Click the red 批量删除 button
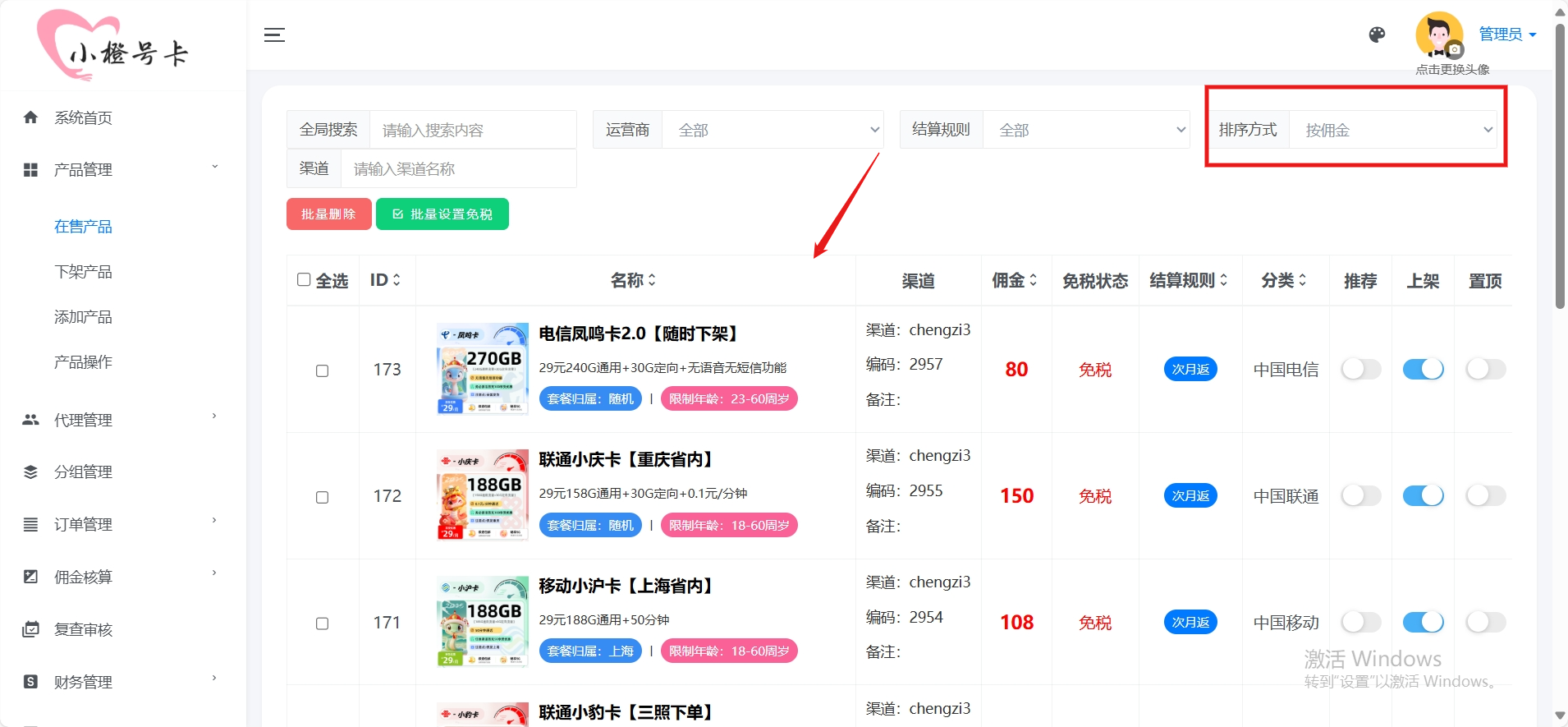1568x727 pixels. [x=328, y=214]
